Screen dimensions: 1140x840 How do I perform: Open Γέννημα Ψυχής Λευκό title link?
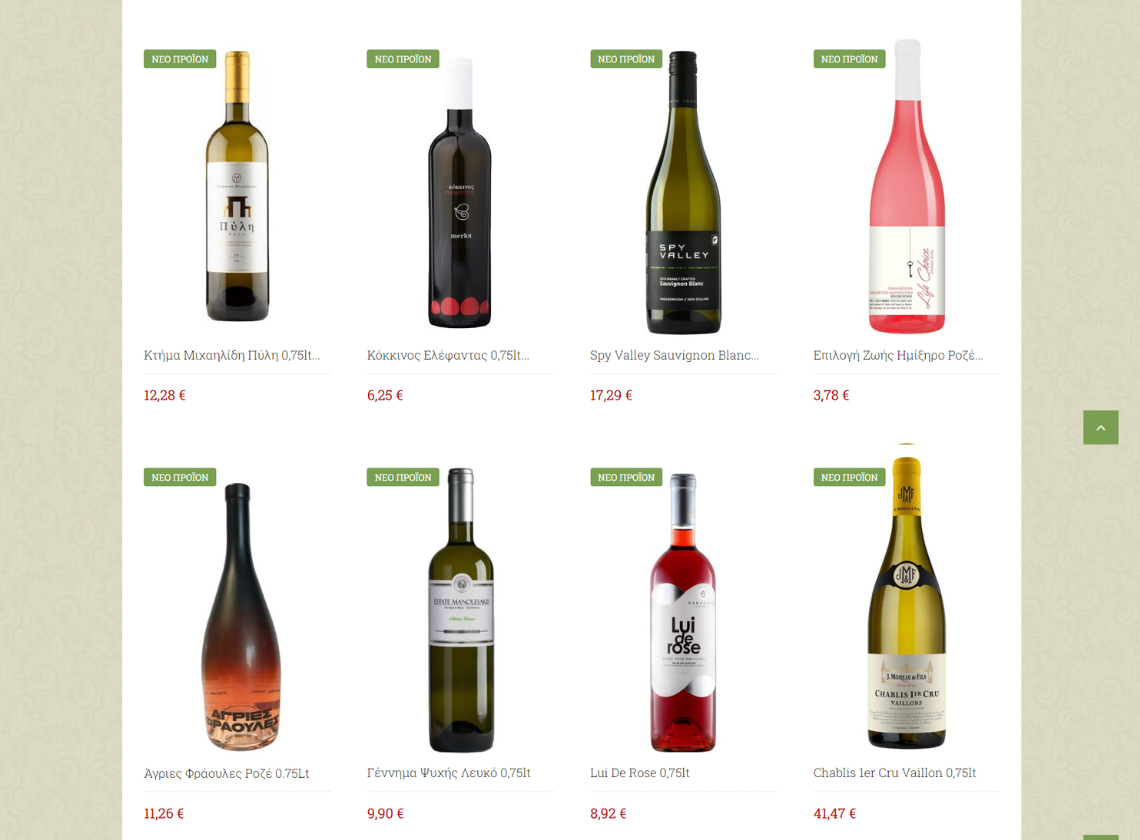tap(449, 773)
